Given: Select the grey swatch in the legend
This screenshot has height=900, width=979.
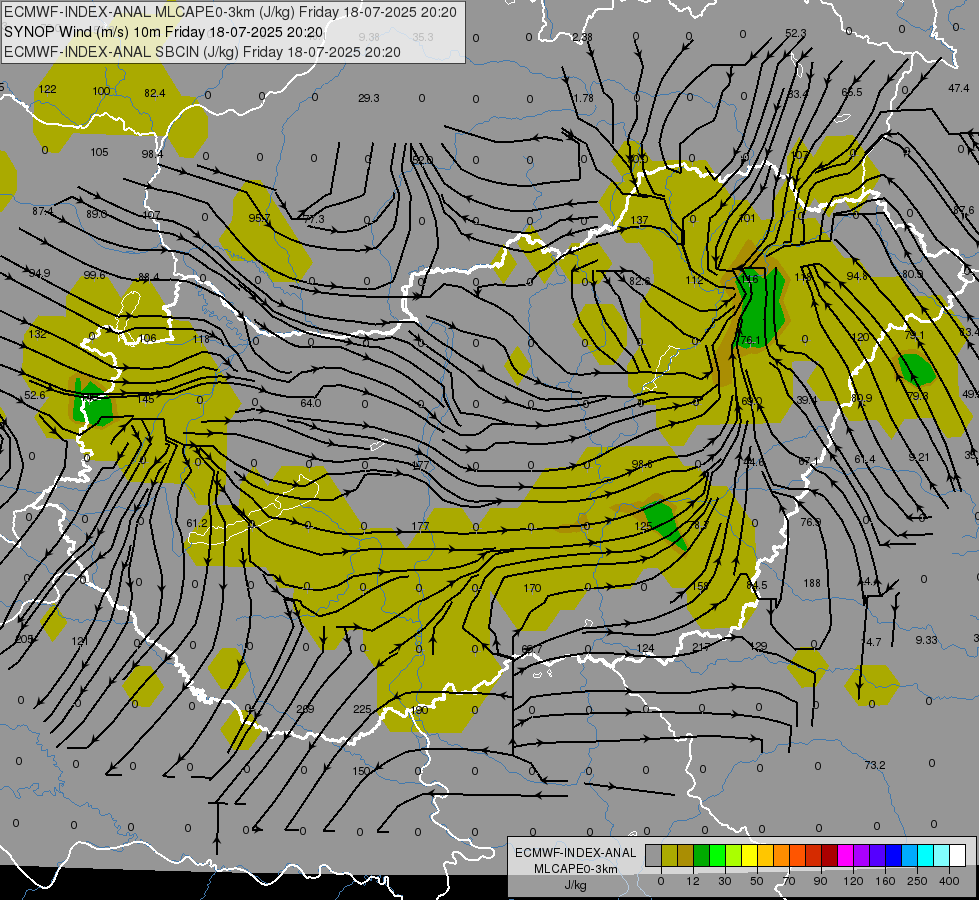Looking at the screenshot, I should pos(653,855).
